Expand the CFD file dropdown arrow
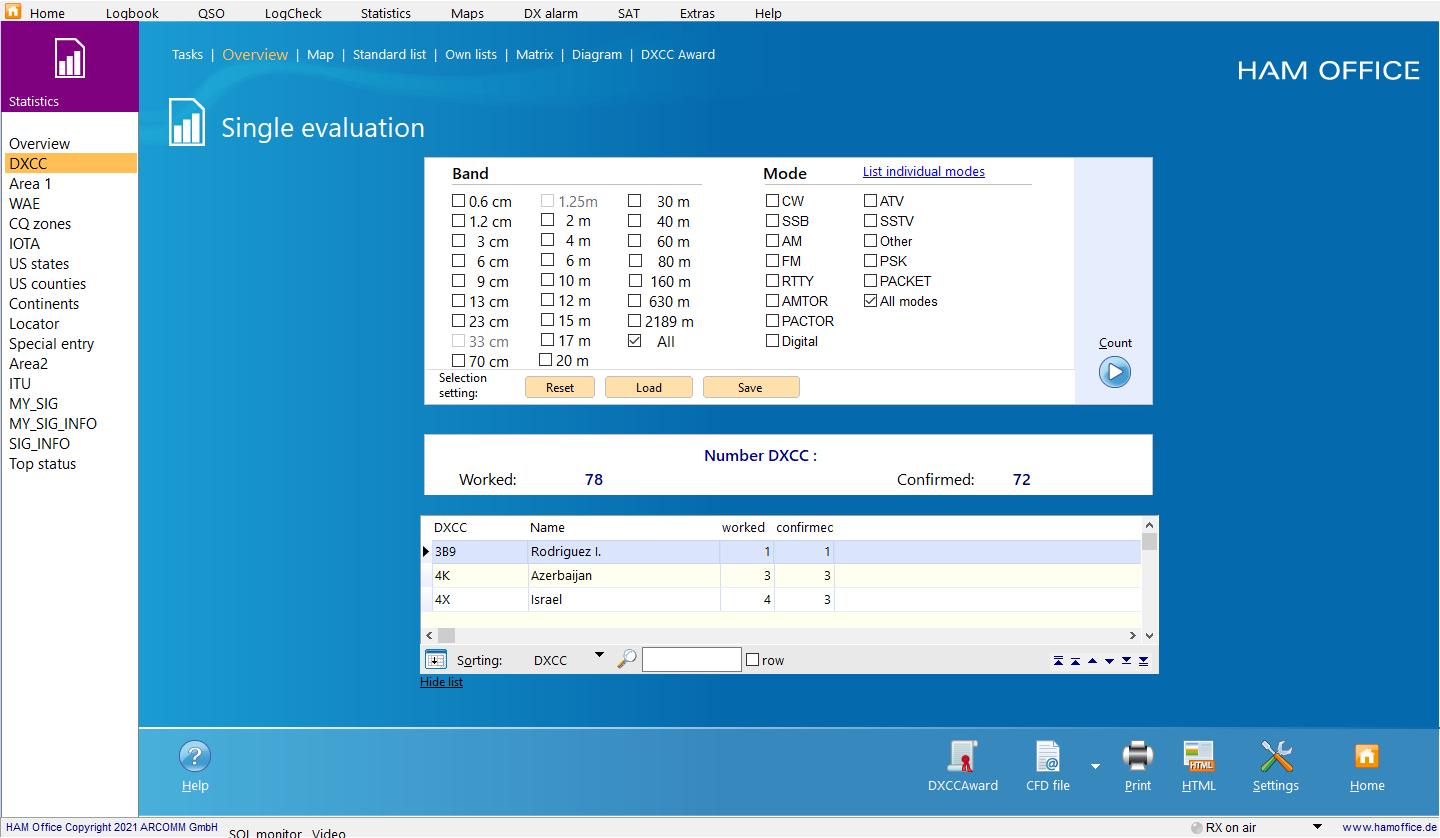 coord(1095,766)
